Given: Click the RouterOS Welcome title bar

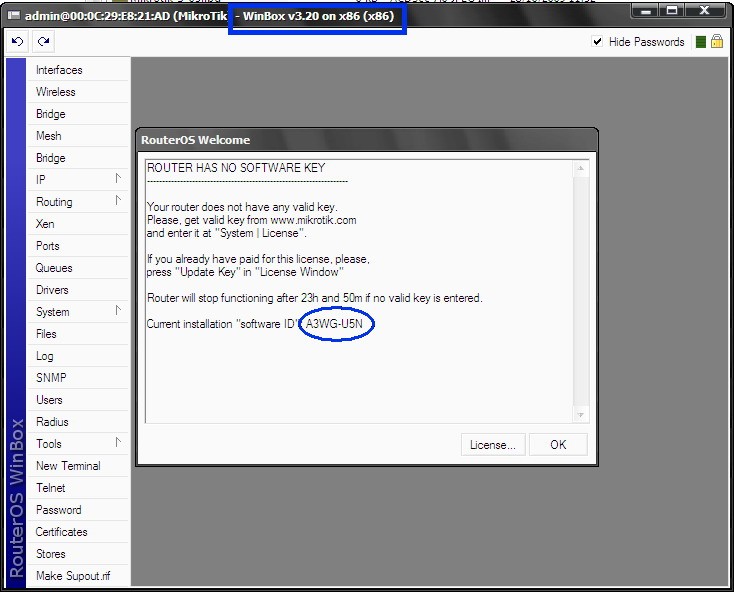Looking at the screenshot, I should coord(367,140).
